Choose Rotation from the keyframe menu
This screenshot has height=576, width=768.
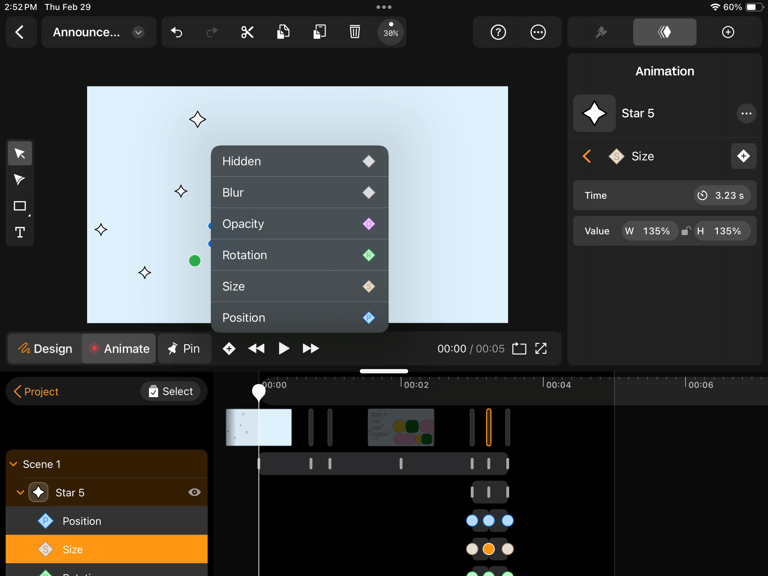299,255
